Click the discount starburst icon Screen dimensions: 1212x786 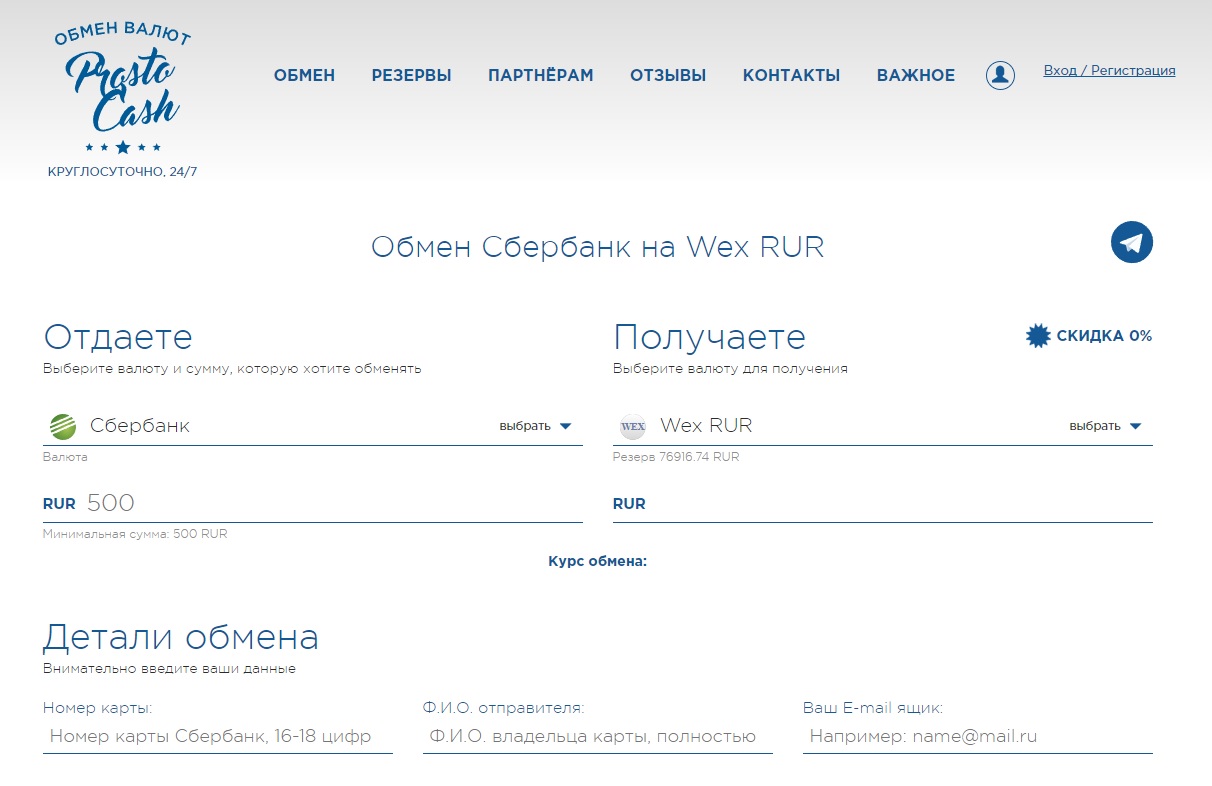pos(1038,336)
